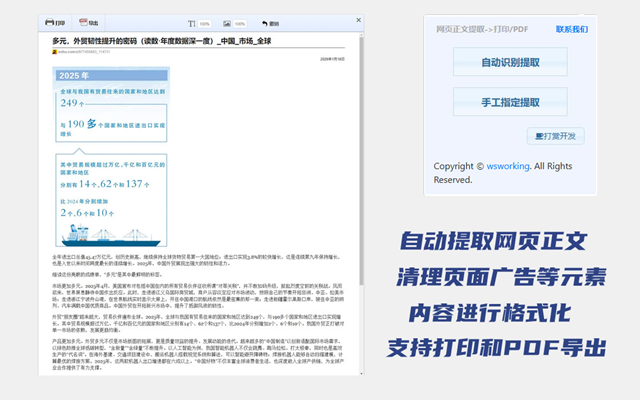
Task: Click the article date text at top right
Action: [333, 59]
